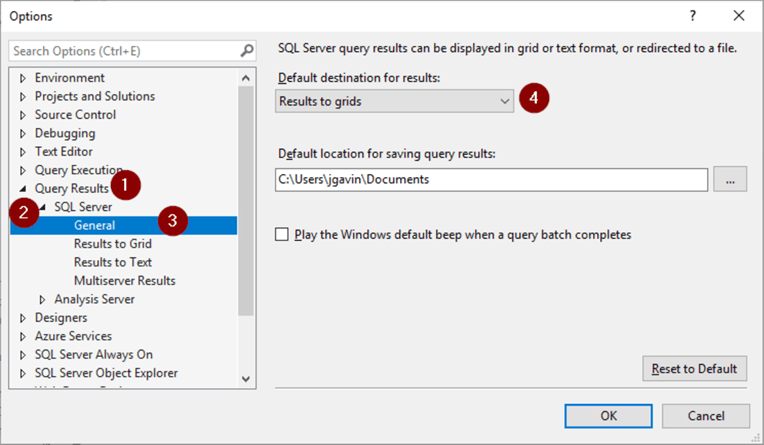Screen dimensions: 764x445
Task: Expand the Text Editor node
Action: tap(22, 152)
